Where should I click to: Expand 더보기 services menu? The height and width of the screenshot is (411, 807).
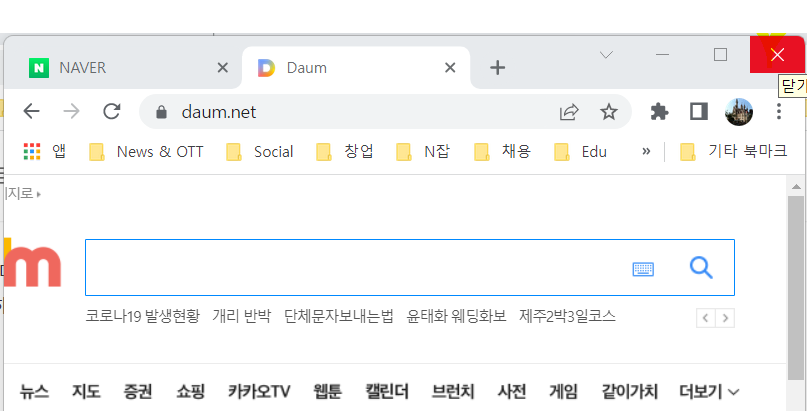709,392
